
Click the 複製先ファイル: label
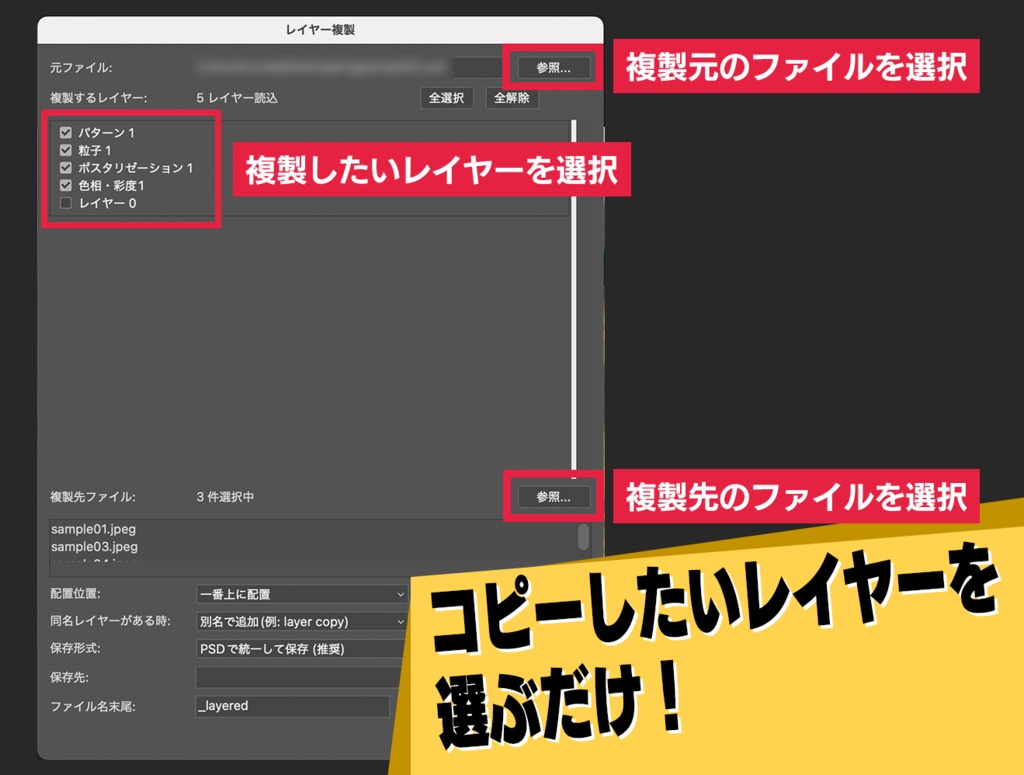[93, 497]
